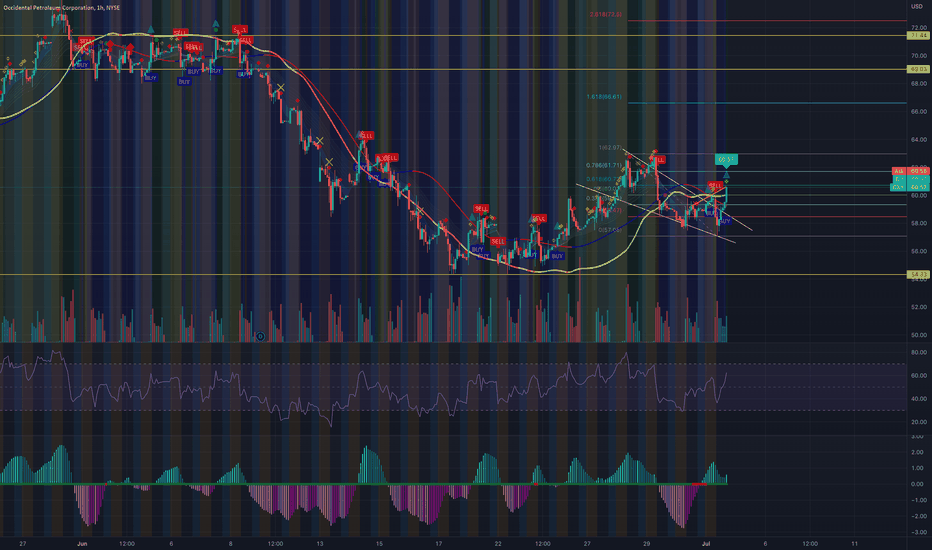
Task: Click the 52.00 price axis label
Action: pyautogui.click(x=919, y=307)
